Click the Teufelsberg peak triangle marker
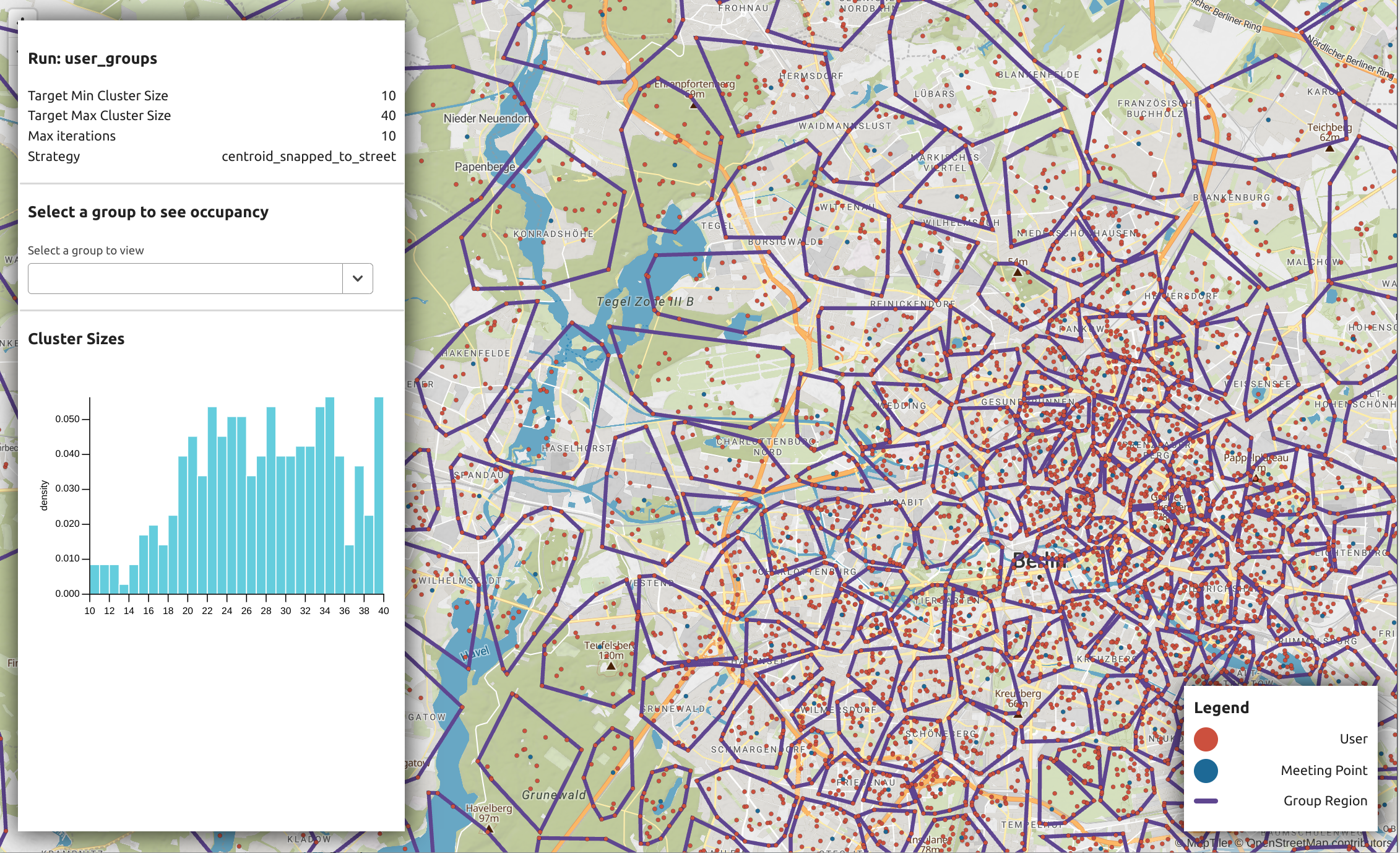The height and width of the screenshot is (853, 1400). pyautogui.click(x=611, y=666)
